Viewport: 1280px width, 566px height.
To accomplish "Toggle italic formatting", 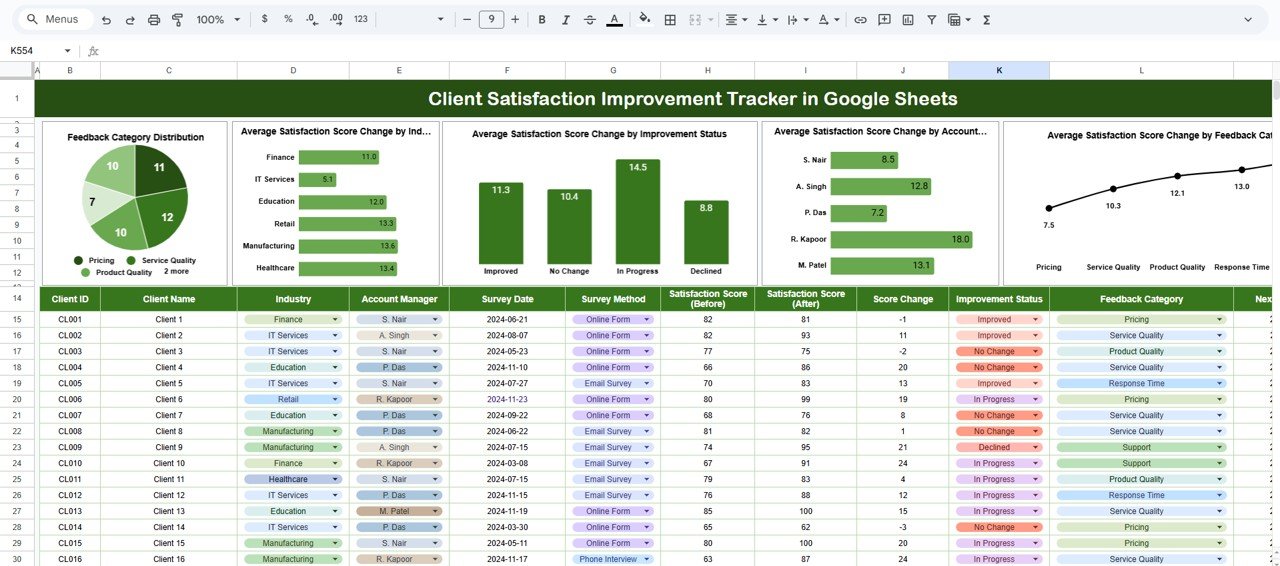I will click(x=566, y=19).
